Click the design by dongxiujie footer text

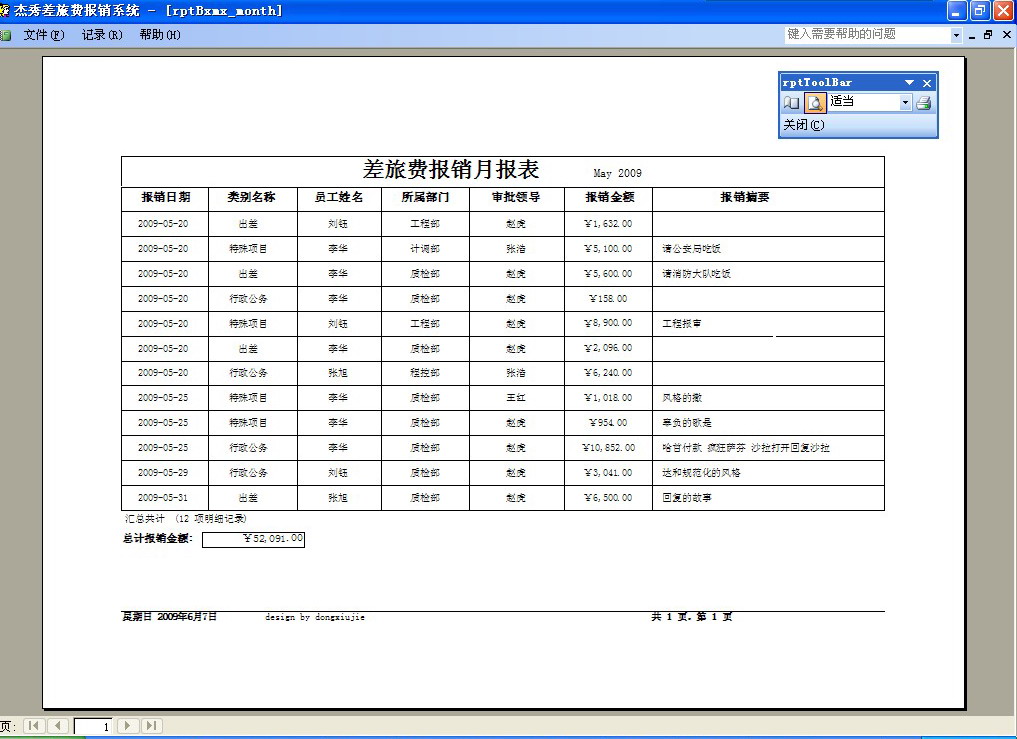coord(315,617)
